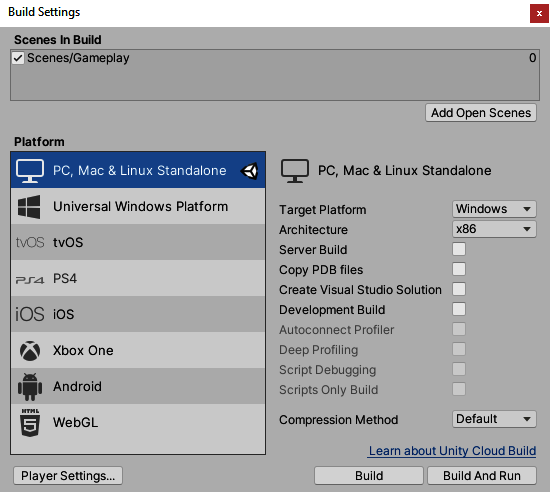The image size is (550, 492).
Task: Click the tvOS logo icon
Action: tap(30, 243)
